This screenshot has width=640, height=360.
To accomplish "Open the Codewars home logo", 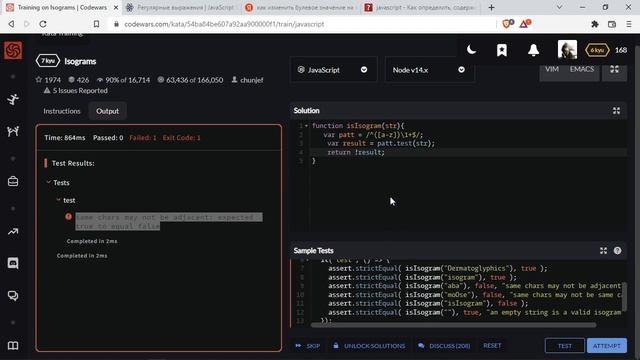I will (13, 51).
